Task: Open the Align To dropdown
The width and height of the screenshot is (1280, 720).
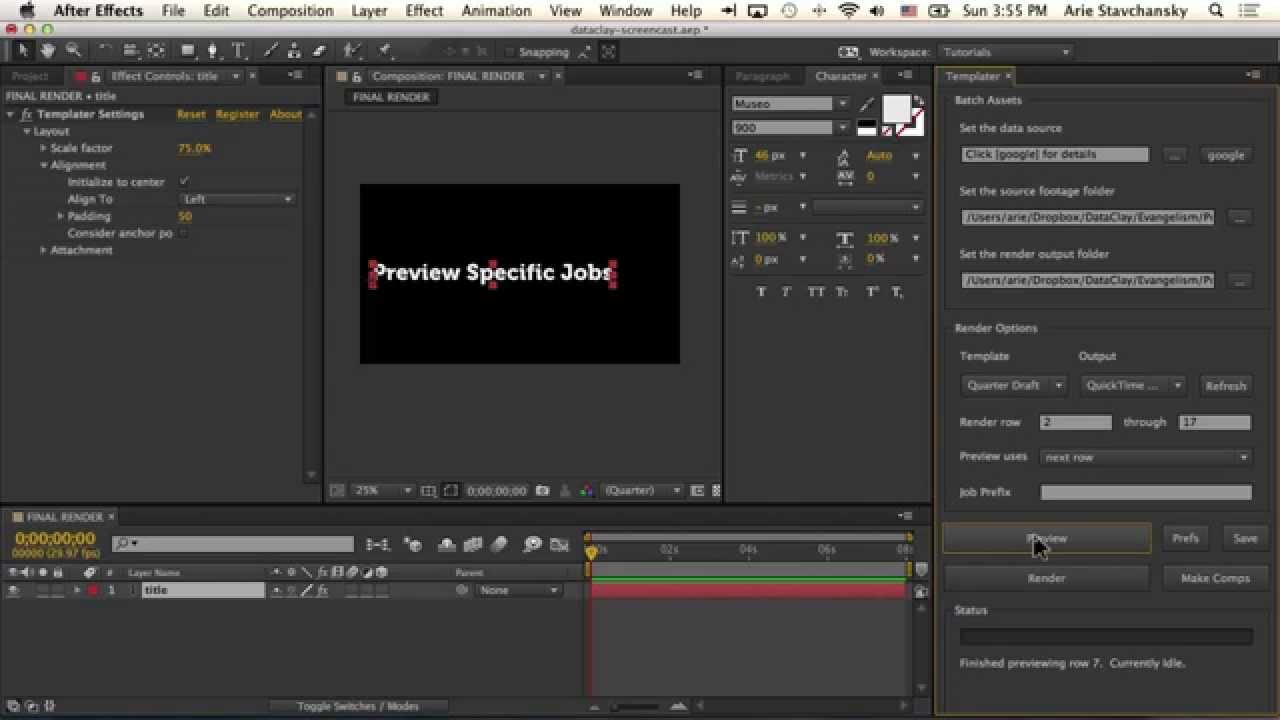Action: pos(237,199)
